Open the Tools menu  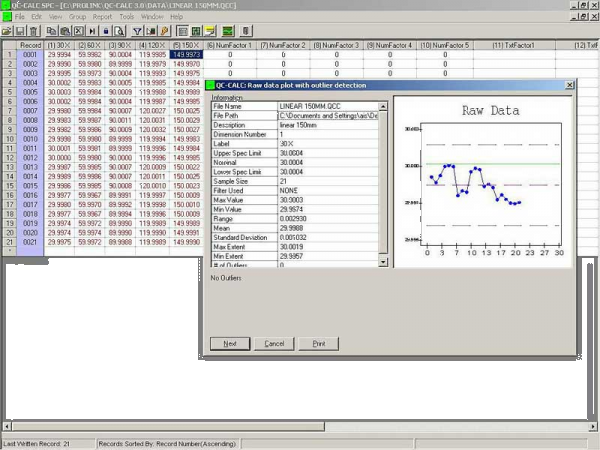pyautogui.click(x=127, y=17)
